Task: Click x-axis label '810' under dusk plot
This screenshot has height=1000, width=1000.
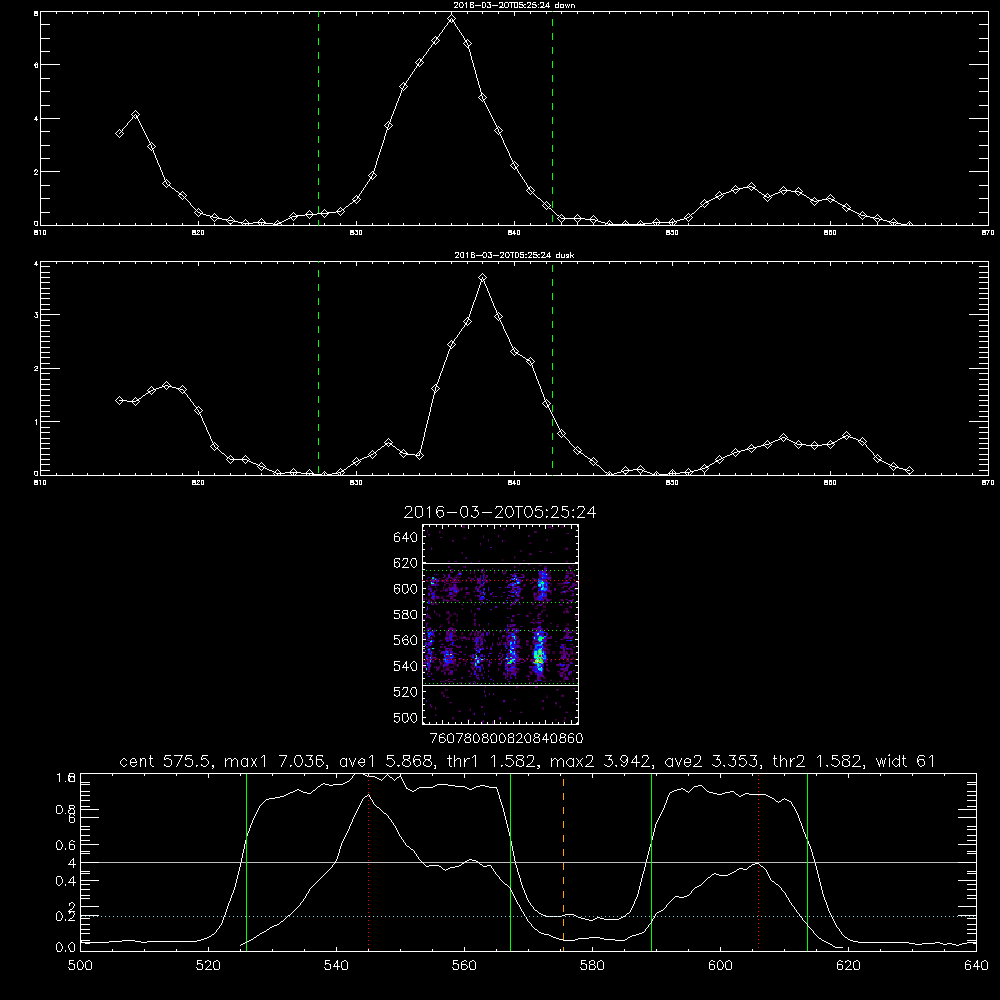Action: 40,483
